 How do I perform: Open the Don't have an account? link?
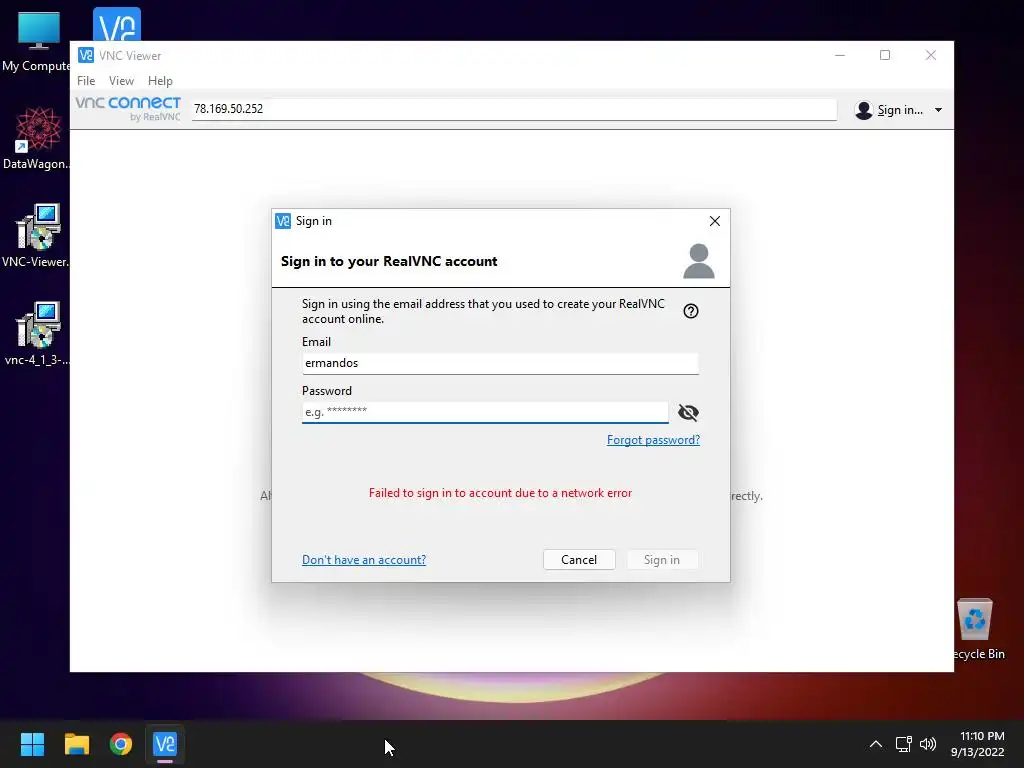pyautogui.click(x=364, y=560)
